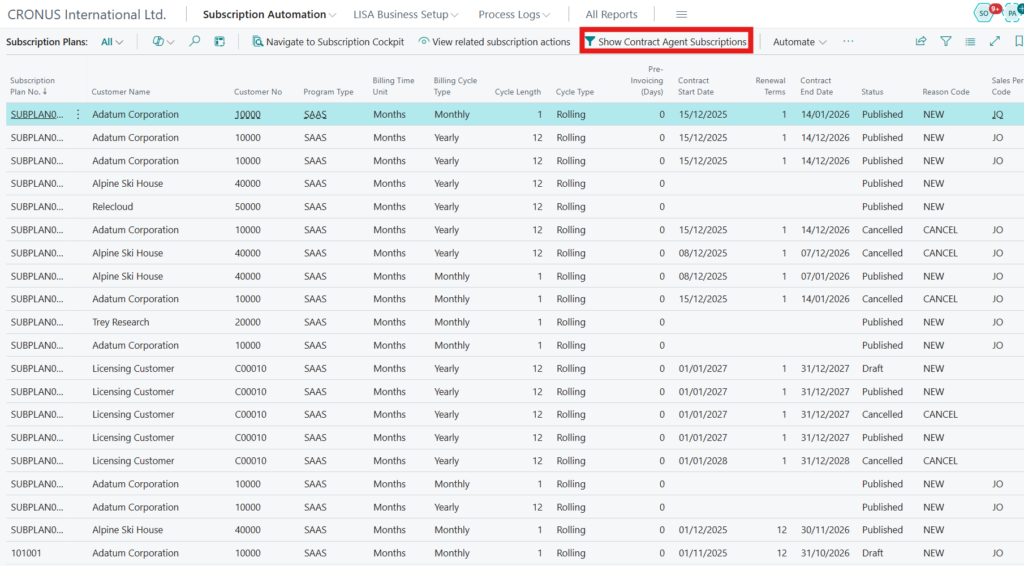Click the search magnifier icon

click(195, 42)
